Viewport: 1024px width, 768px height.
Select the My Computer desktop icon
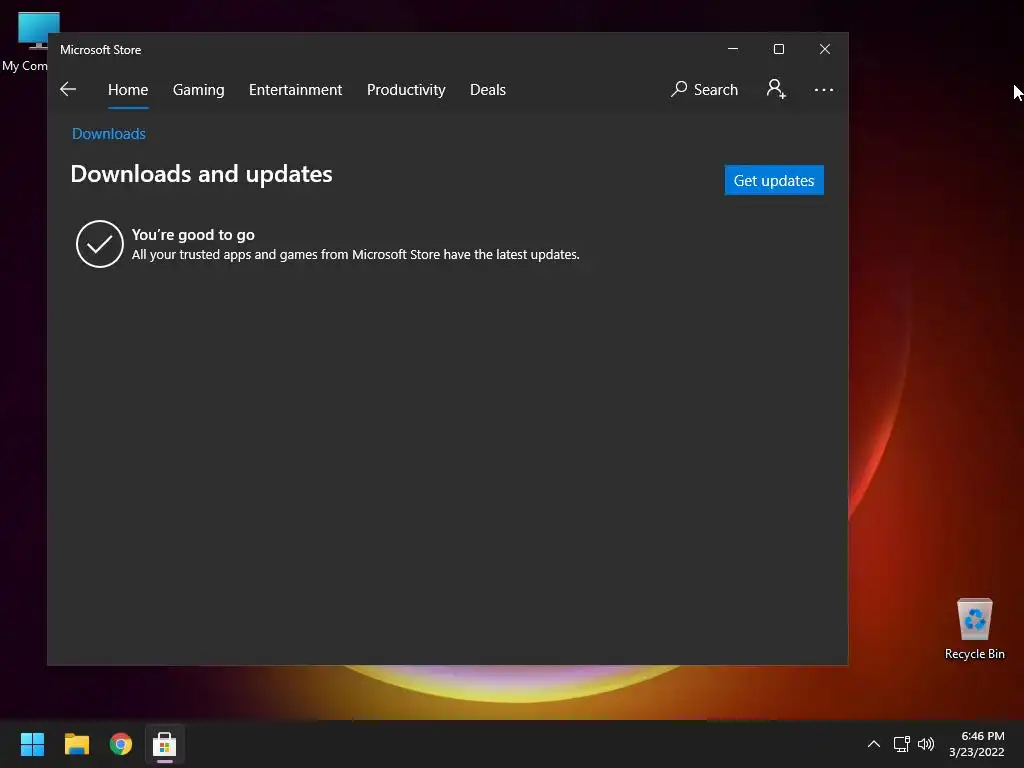[25, 42]
